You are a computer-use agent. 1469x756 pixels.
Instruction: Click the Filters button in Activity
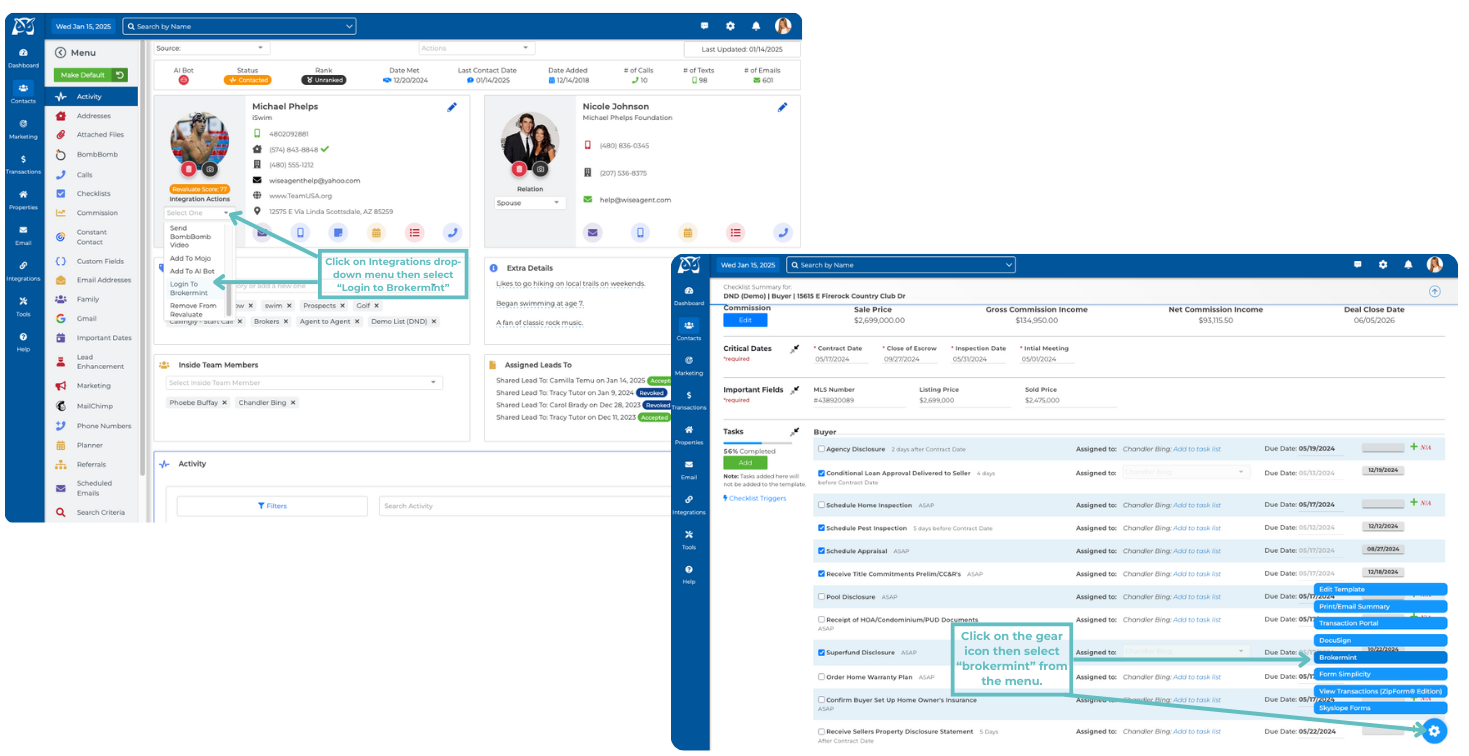click(x=272, y=506)
